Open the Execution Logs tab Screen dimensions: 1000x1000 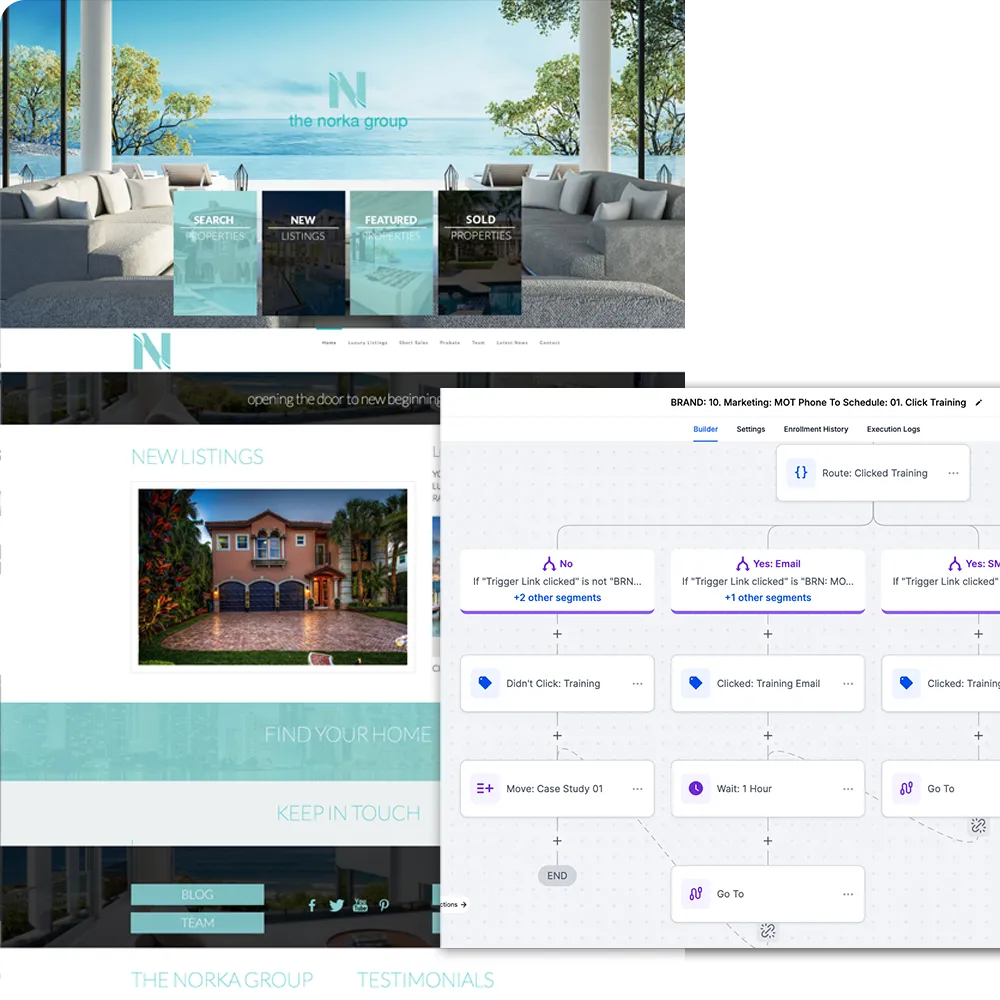click(893, 429)
